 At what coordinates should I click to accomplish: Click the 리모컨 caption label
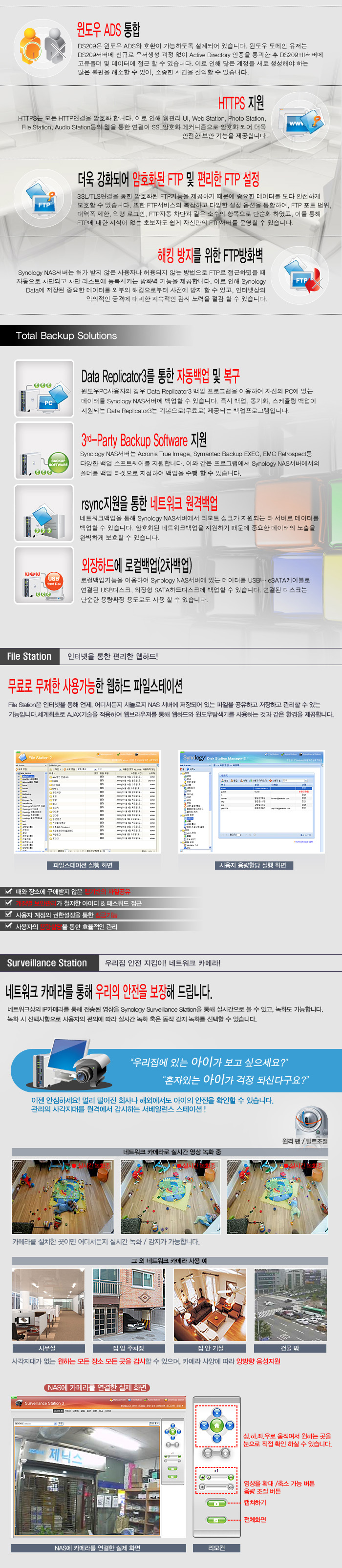(216, 1547)
